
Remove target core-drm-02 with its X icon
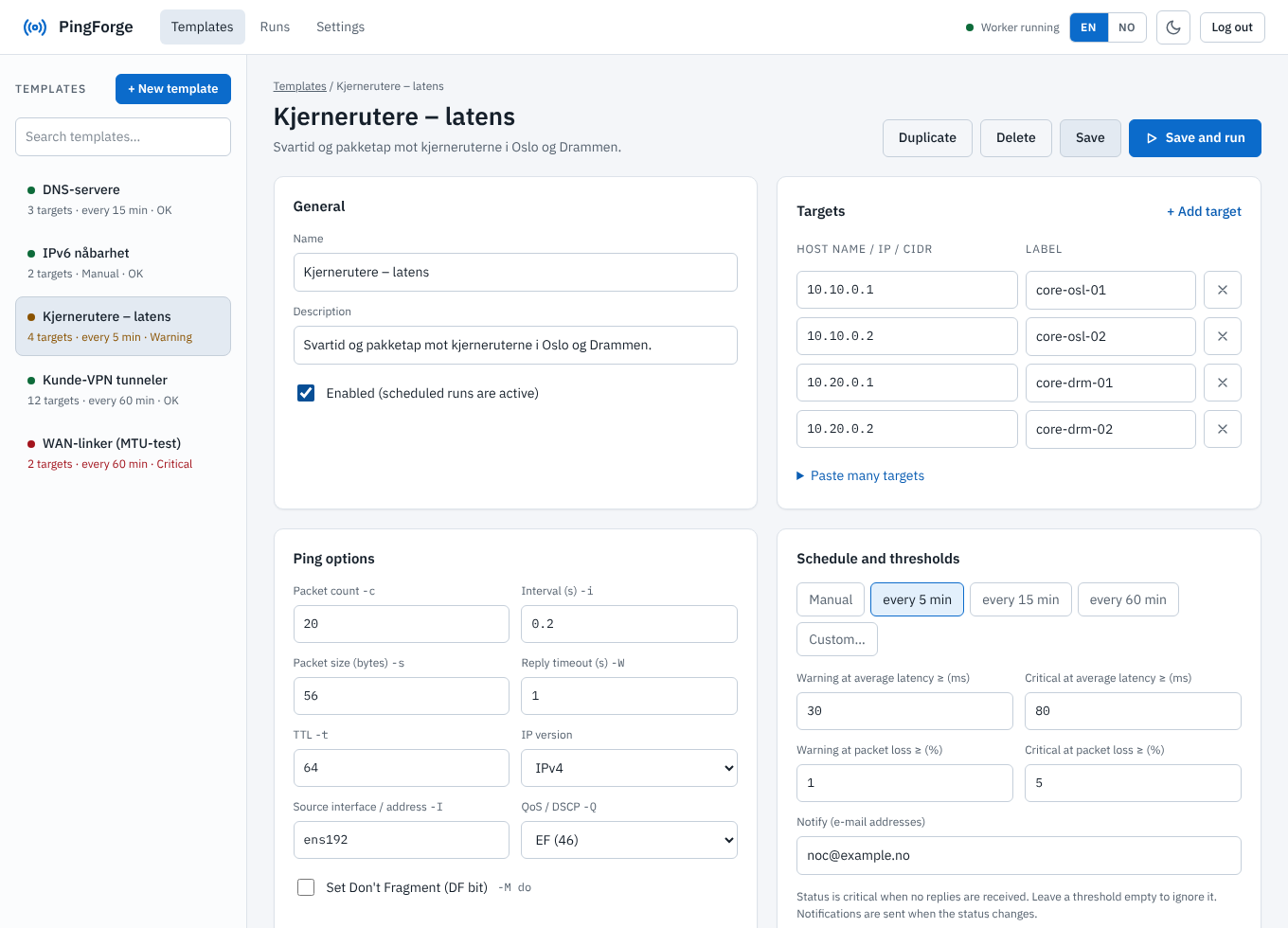(x=1223, y=429)
